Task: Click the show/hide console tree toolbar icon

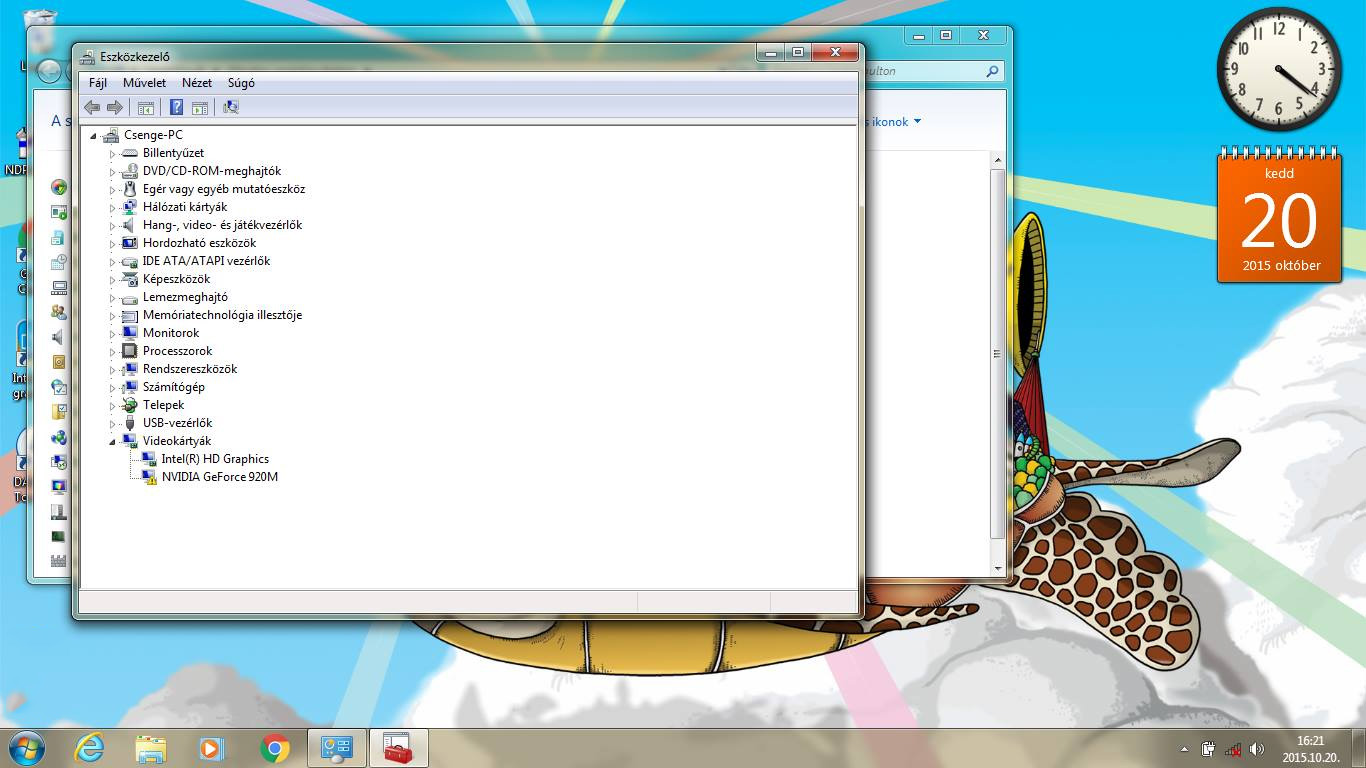Action: tap(146, 107)
